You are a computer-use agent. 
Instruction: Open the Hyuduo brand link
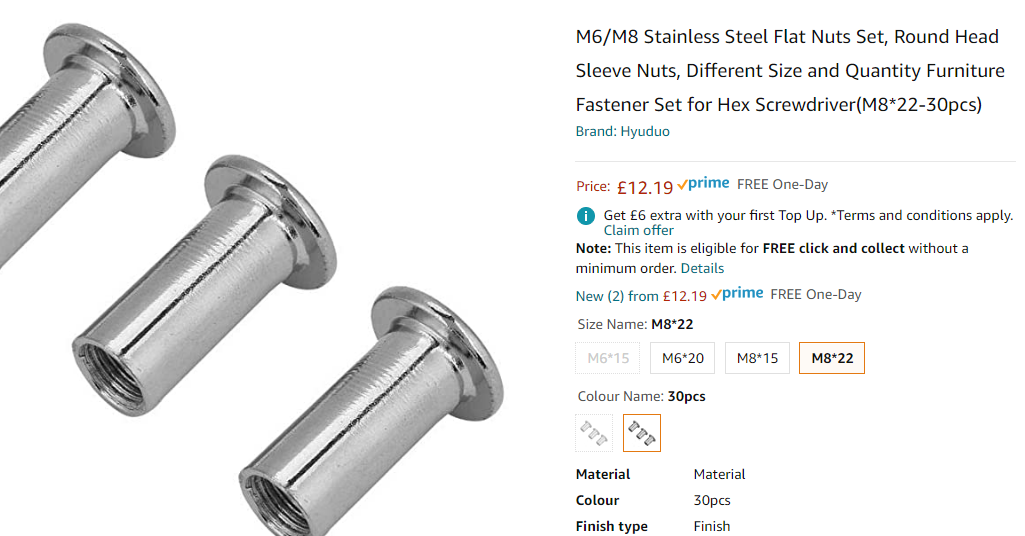point(645,131)
